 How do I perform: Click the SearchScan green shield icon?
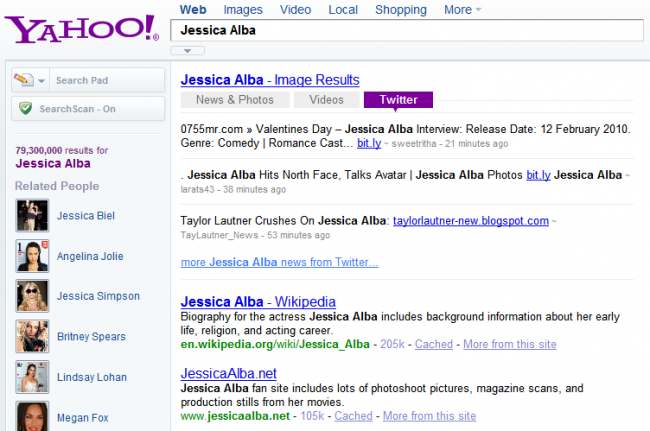tap(26, 109)
